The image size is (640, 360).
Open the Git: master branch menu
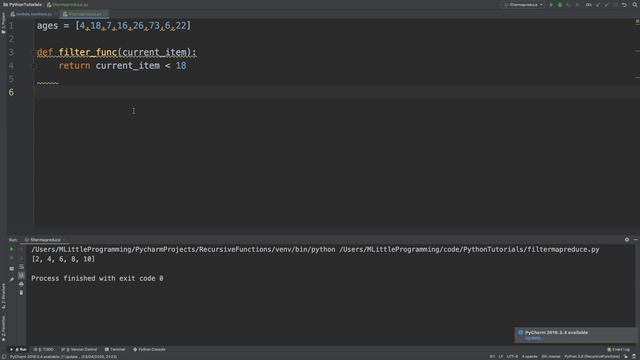click(551, 357)
